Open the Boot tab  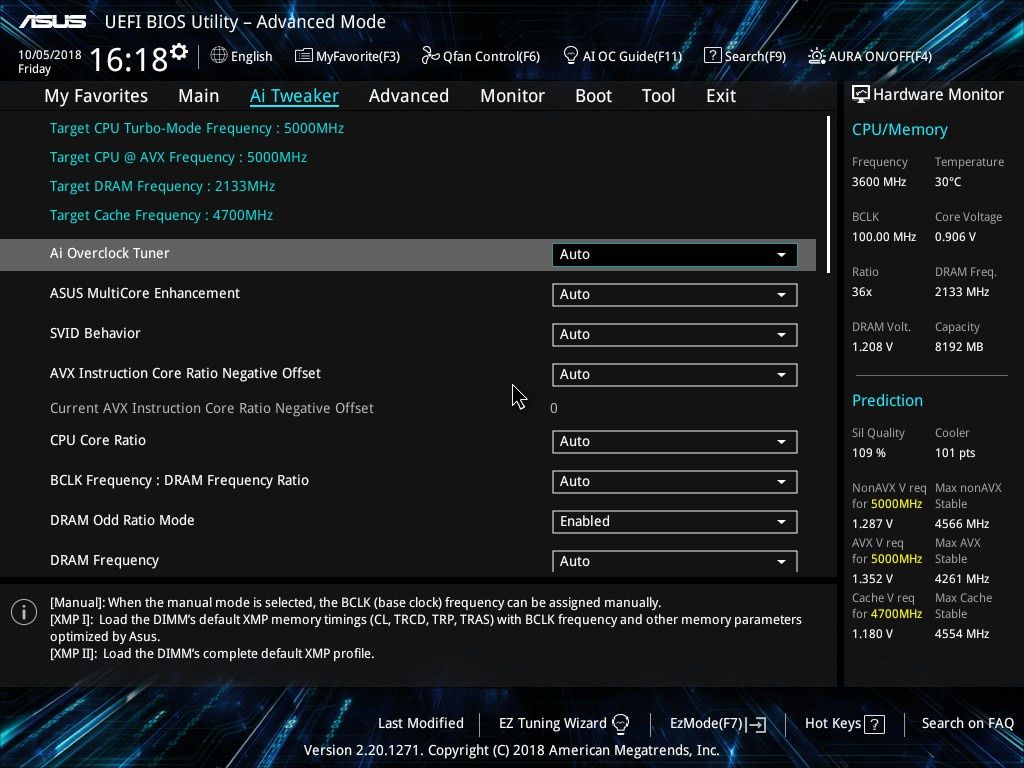pos(594,96)
